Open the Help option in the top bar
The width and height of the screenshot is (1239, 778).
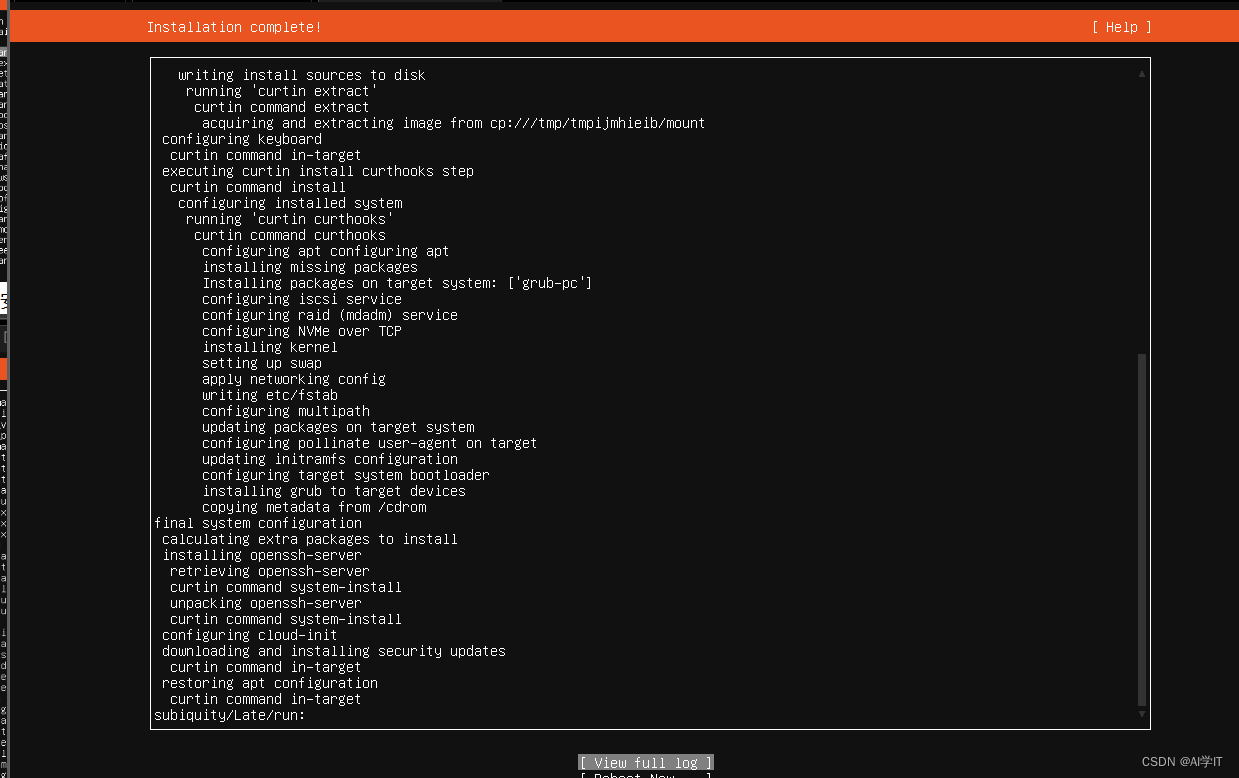(1120, 27)
